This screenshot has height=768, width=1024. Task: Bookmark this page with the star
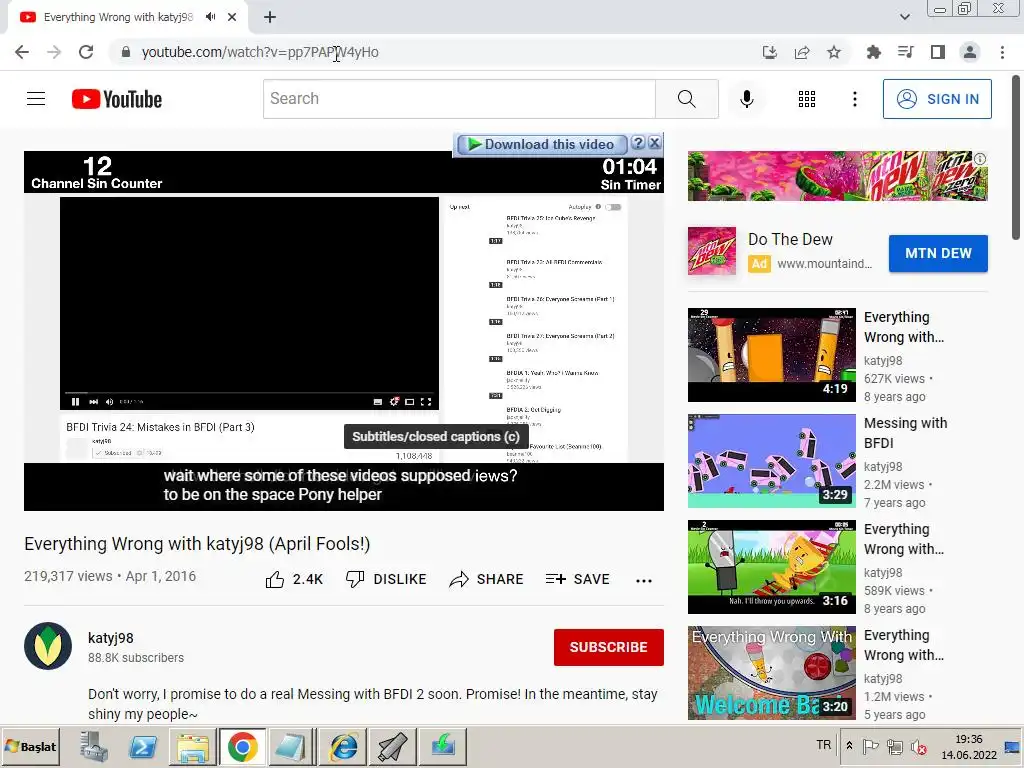[834, 52]
